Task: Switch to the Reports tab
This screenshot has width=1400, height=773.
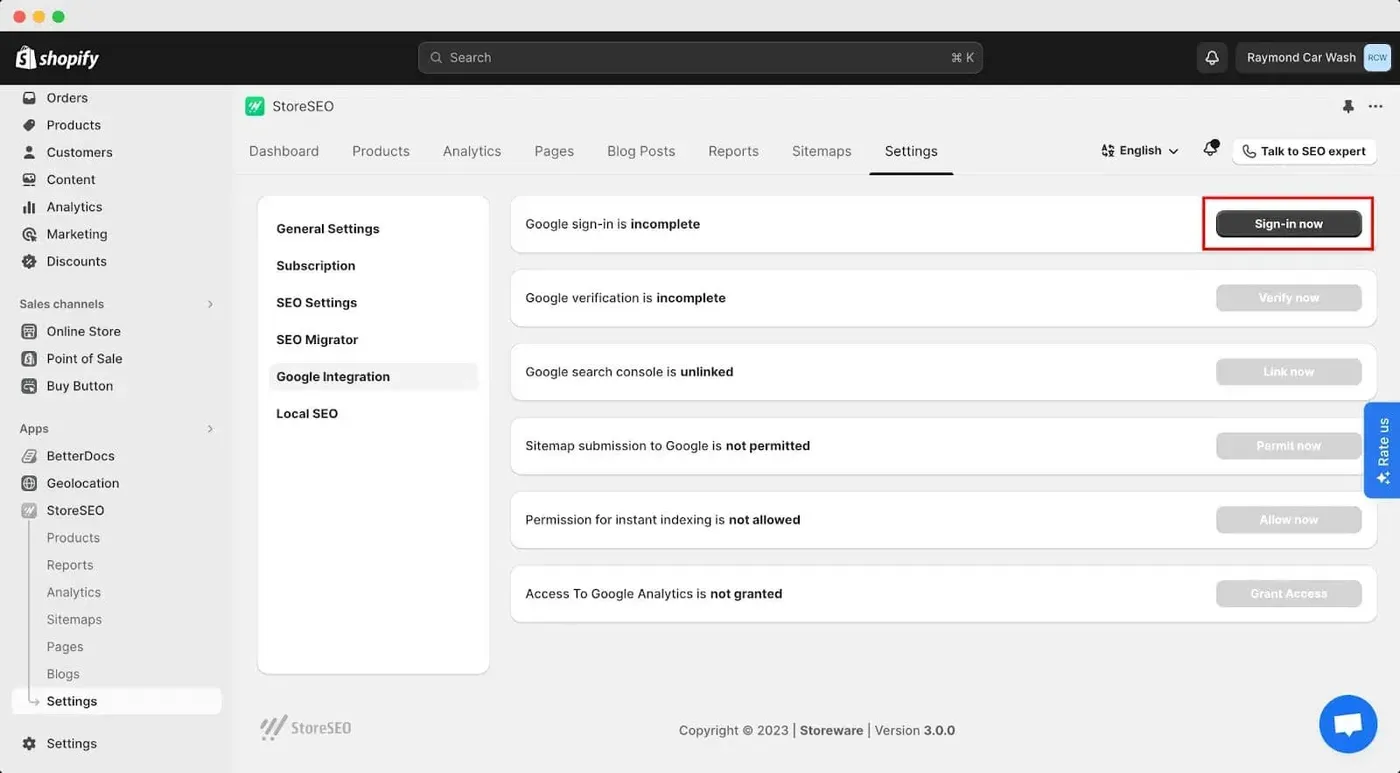Action: 734,151
